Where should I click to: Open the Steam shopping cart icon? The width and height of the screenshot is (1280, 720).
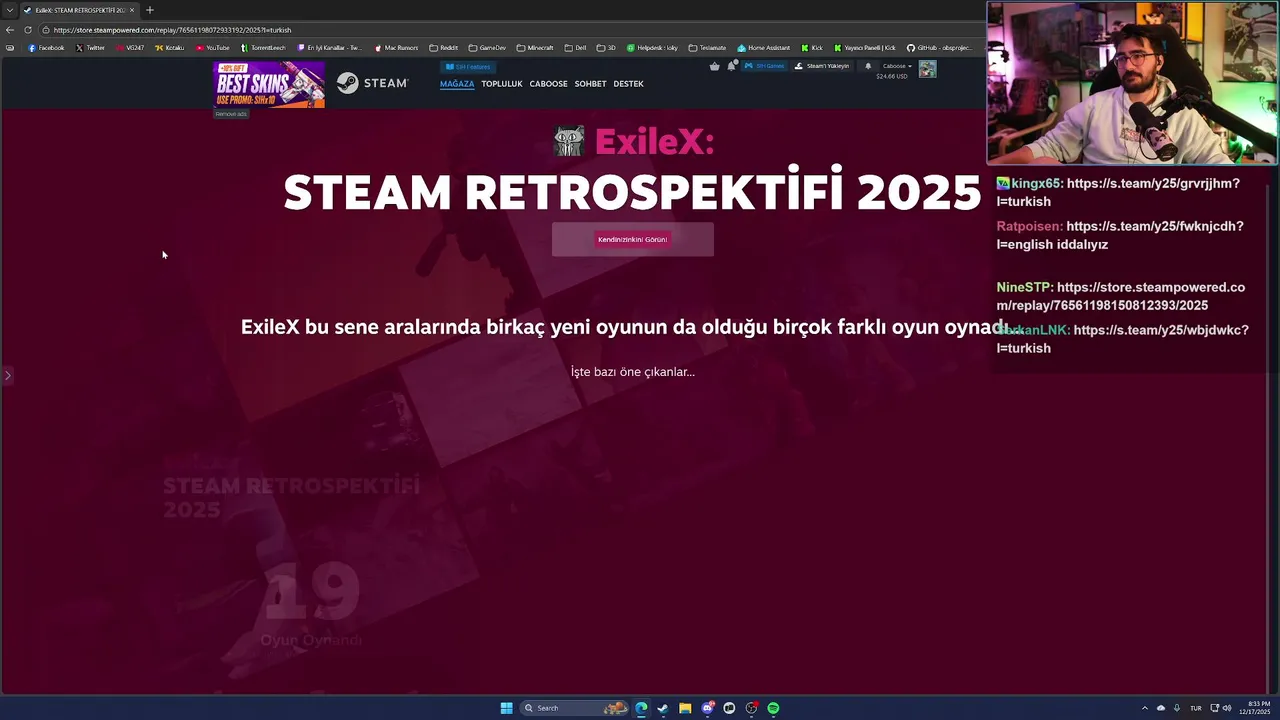tap(714, 66)
